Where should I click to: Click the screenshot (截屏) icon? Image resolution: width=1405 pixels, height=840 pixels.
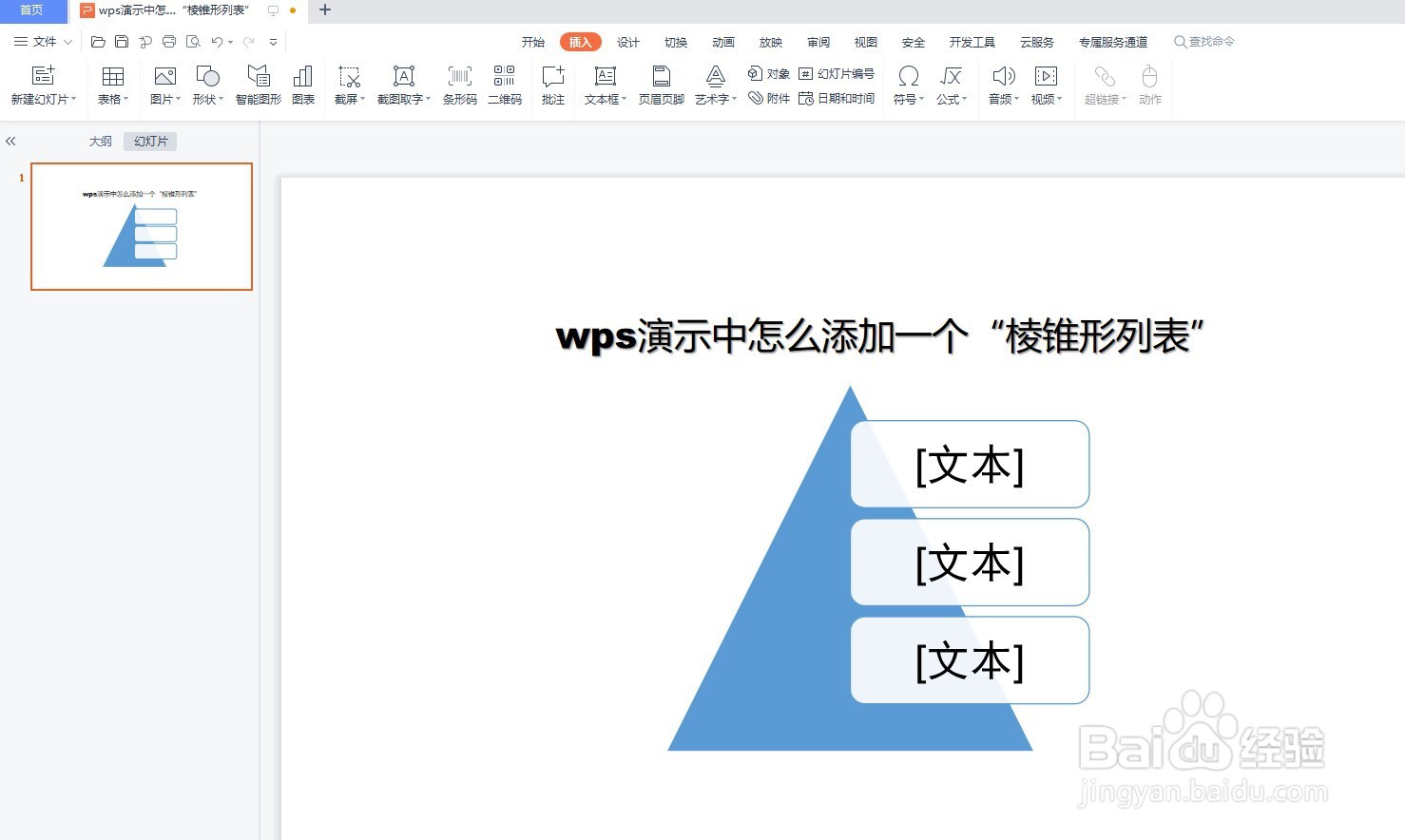(x=349, y=76)
